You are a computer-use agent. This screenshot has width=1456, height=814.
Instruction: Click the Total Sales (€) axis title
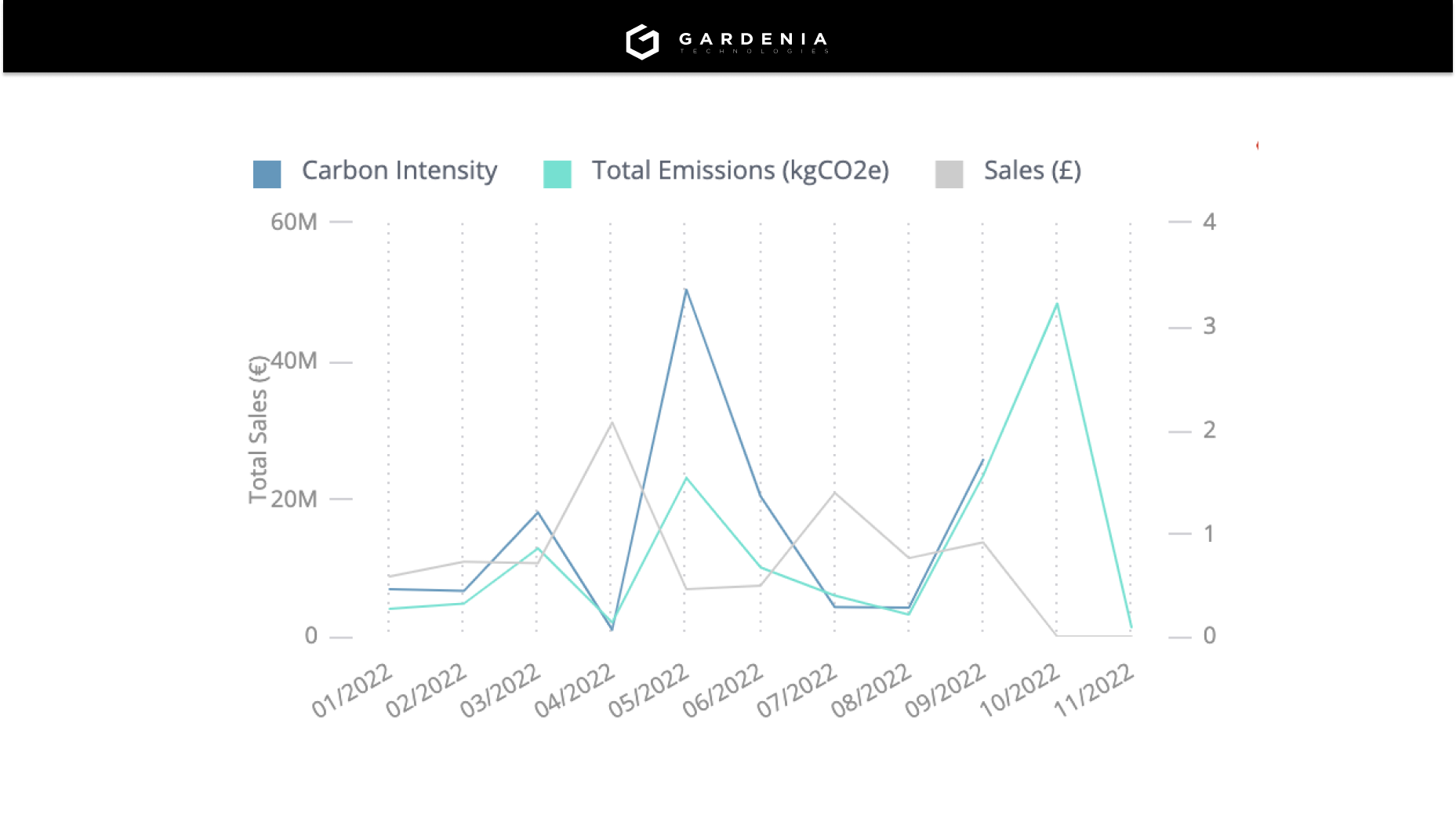[x=258, y=430]
